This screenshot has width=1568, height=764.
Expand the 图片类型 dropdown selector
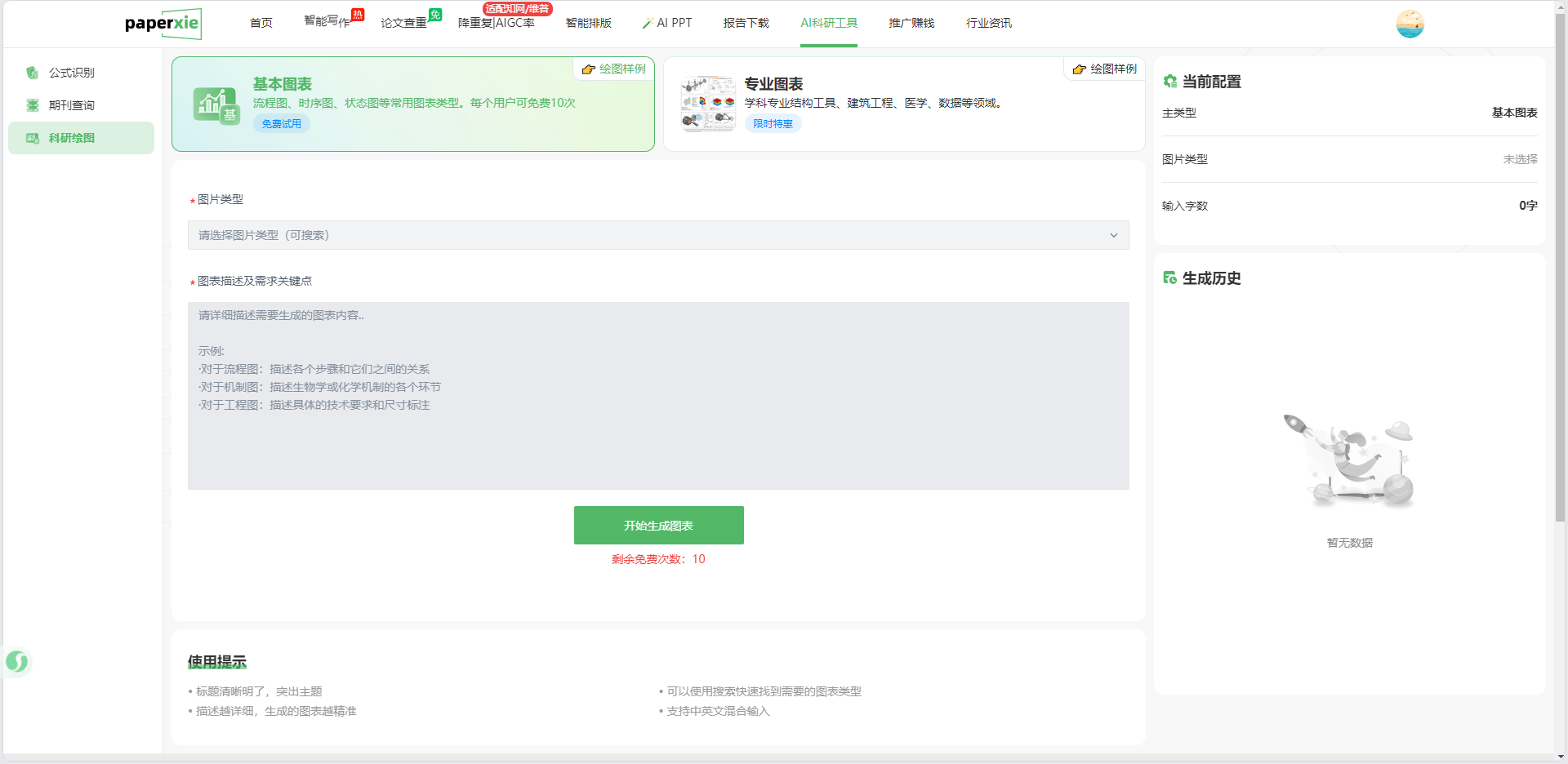[x=657, y=235]
